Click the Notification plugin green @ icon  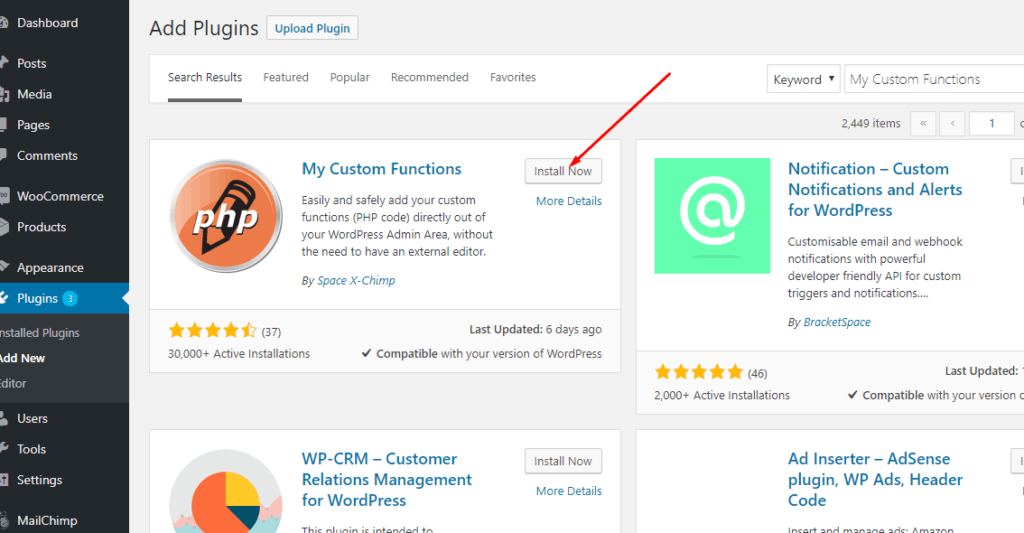(x=712, y=215)
